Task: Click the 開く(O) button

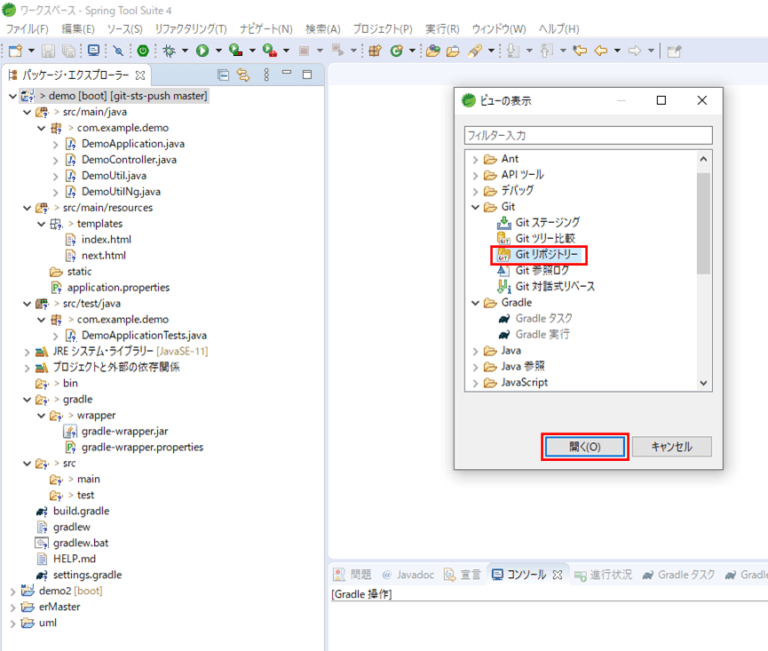Action: 584,447
